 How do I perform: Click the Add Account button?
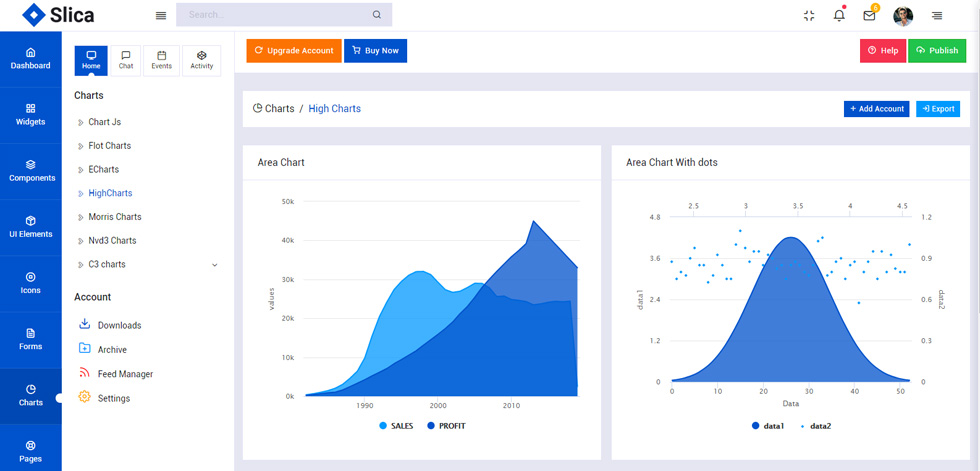876,109
